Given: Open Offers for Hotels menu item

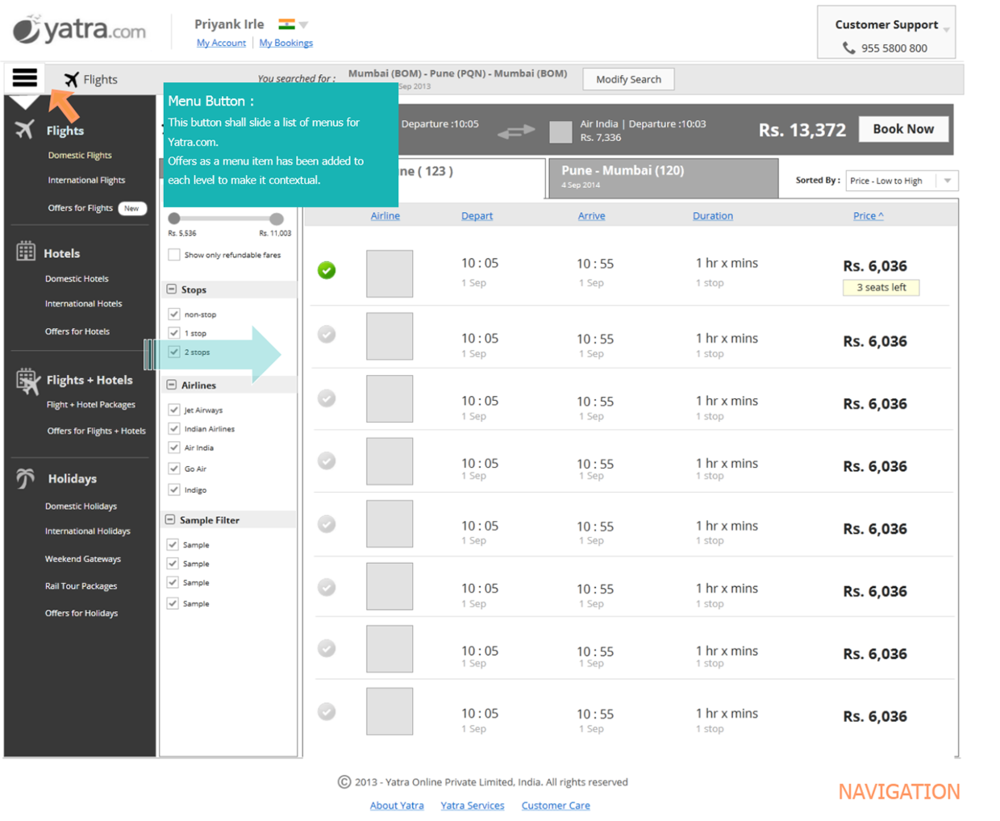Looking at the screenshot, I should click(77, 331).
